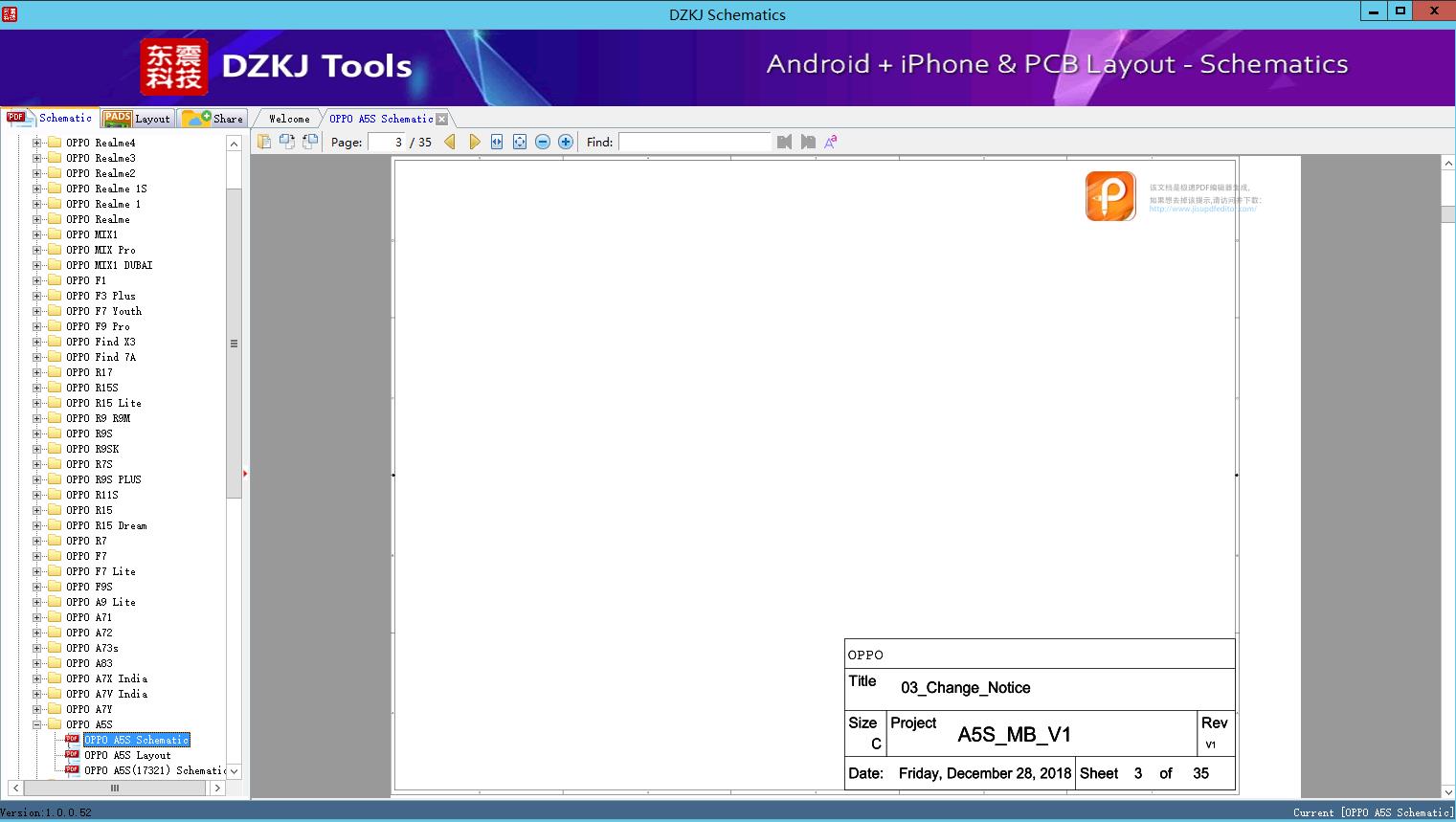
Task: Go to the previous page arrow
Action: click(450, 142)
